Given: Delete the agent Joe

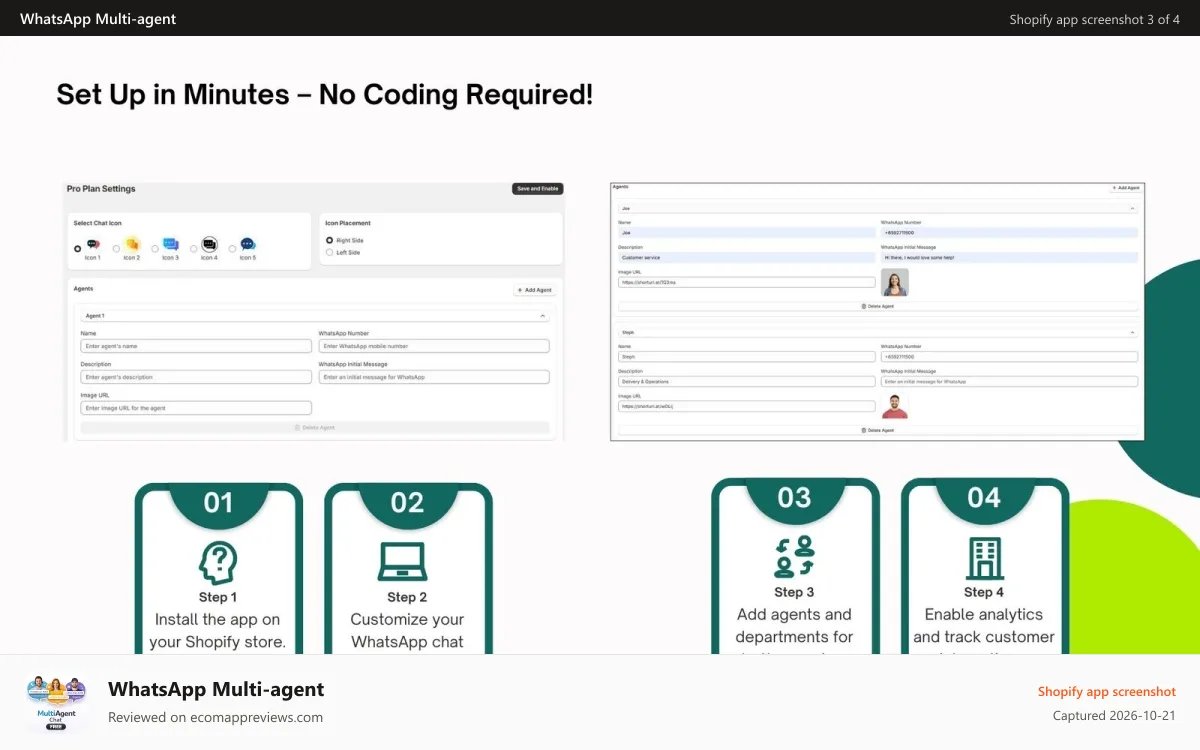Looking at the screenshot, I should coord(878,306).
